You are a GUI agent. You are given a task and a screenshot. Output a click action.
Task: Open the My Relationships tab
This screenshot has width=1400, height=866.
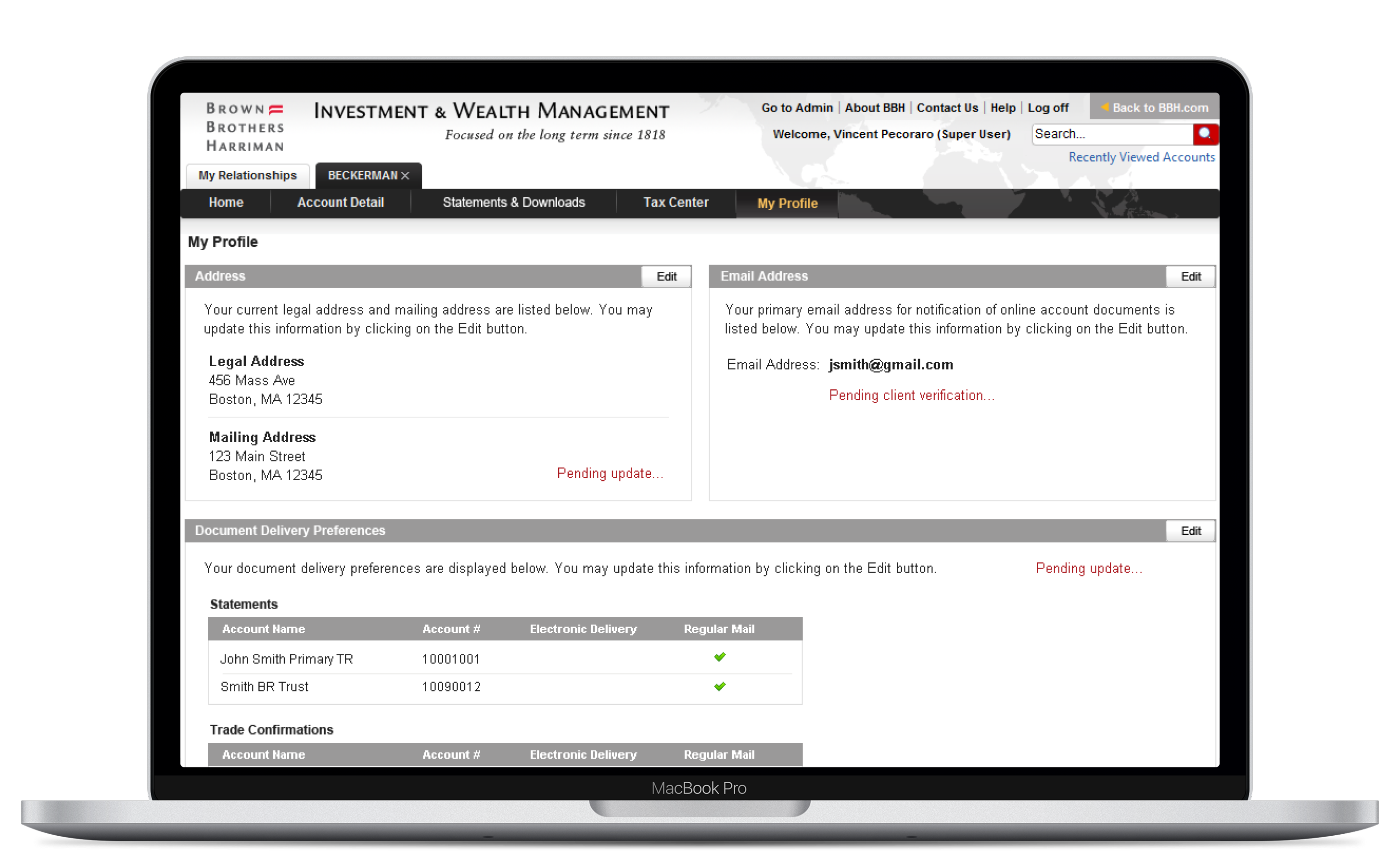pyautogui.click(x=247, y=175)
